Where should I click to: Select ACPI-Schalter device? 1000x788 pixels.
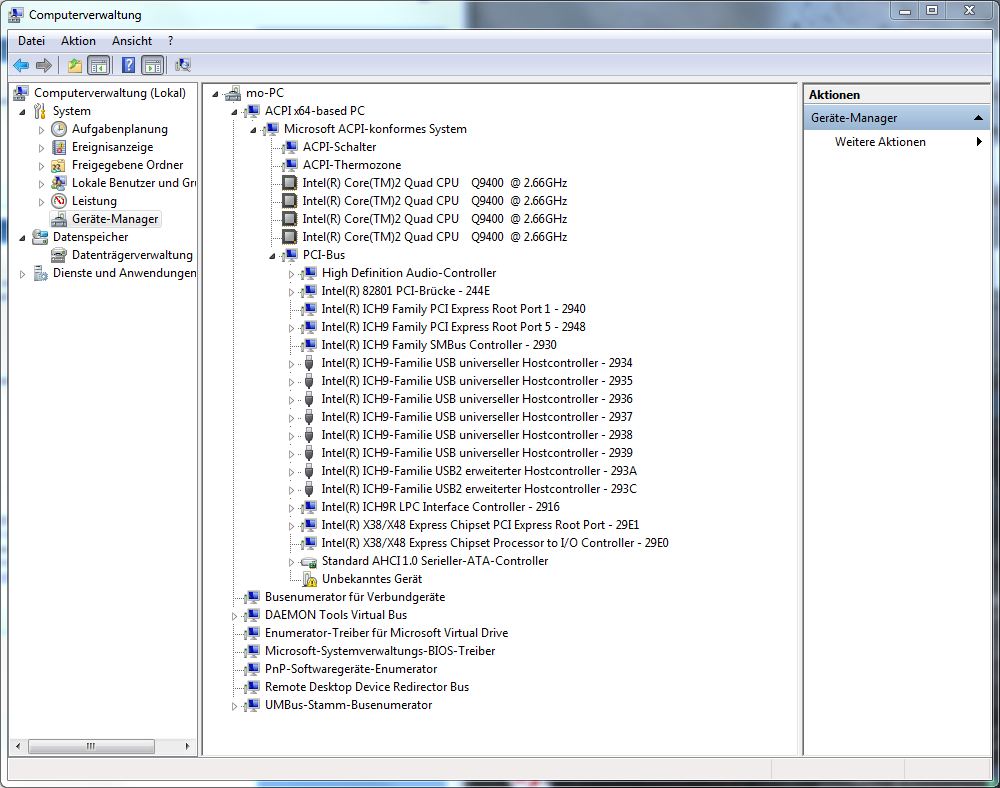click(x=339, y=147)
